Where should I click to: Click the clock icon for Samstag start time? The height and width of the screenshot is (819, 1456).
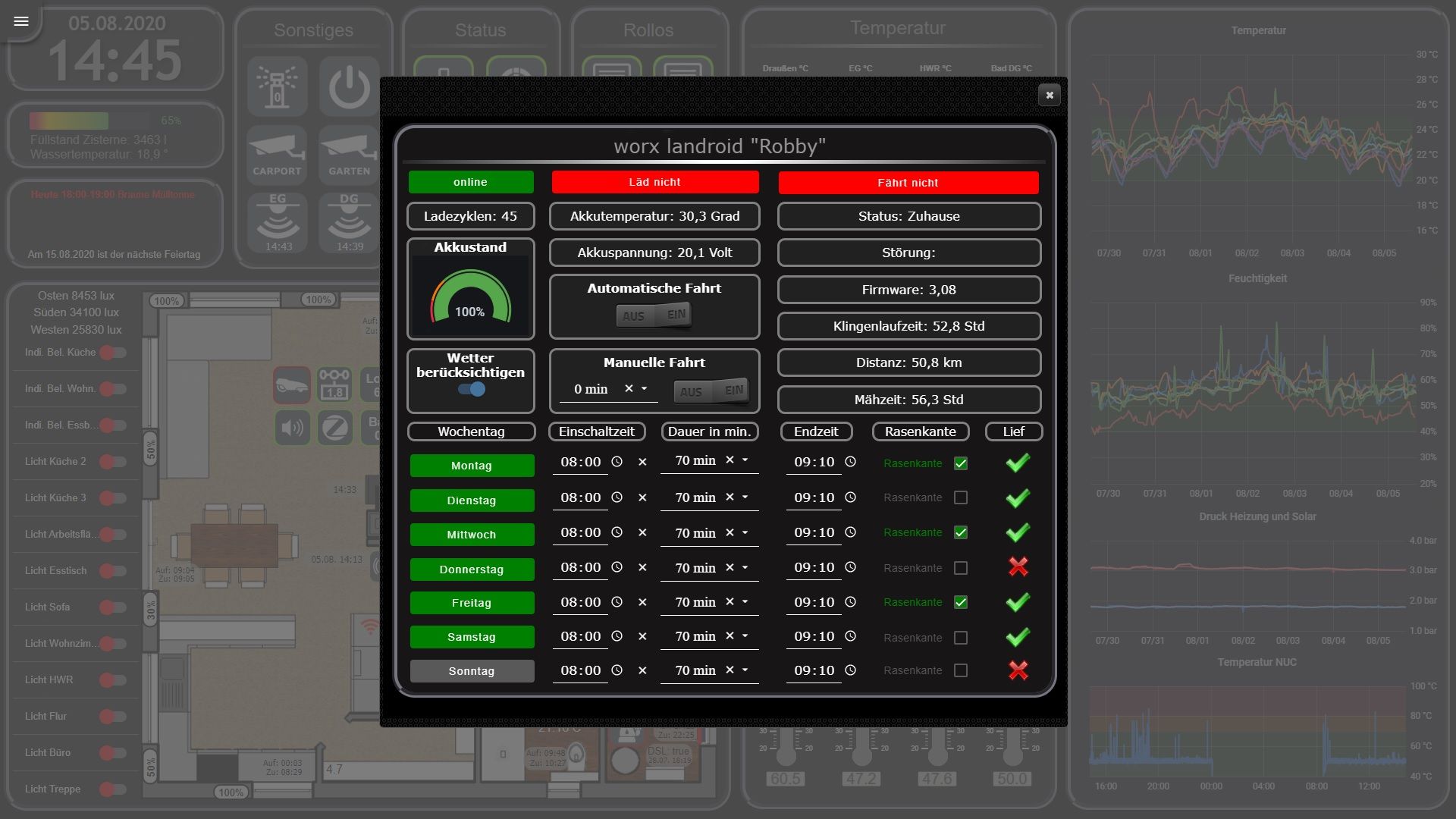[617, 636]
